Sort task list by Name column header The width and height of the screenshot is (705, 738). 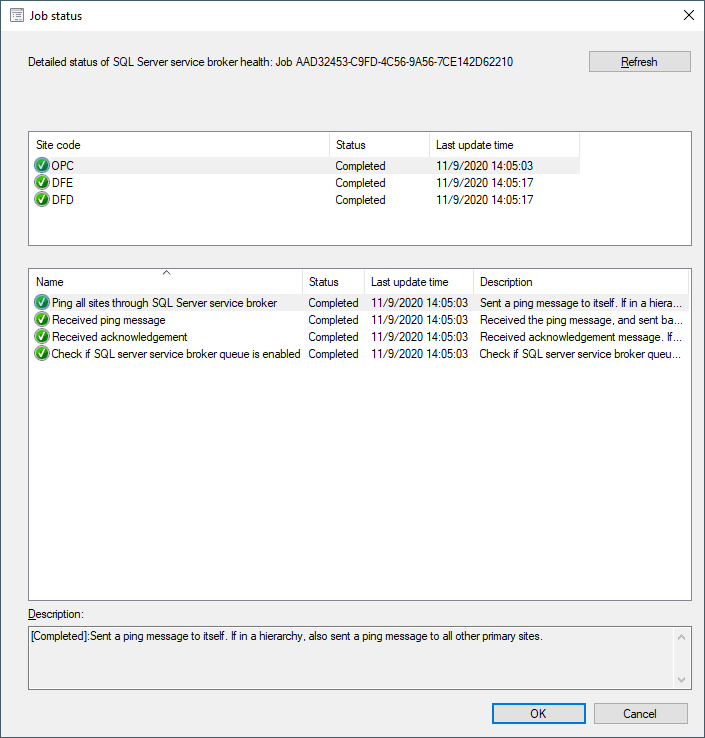click(166, 282)
